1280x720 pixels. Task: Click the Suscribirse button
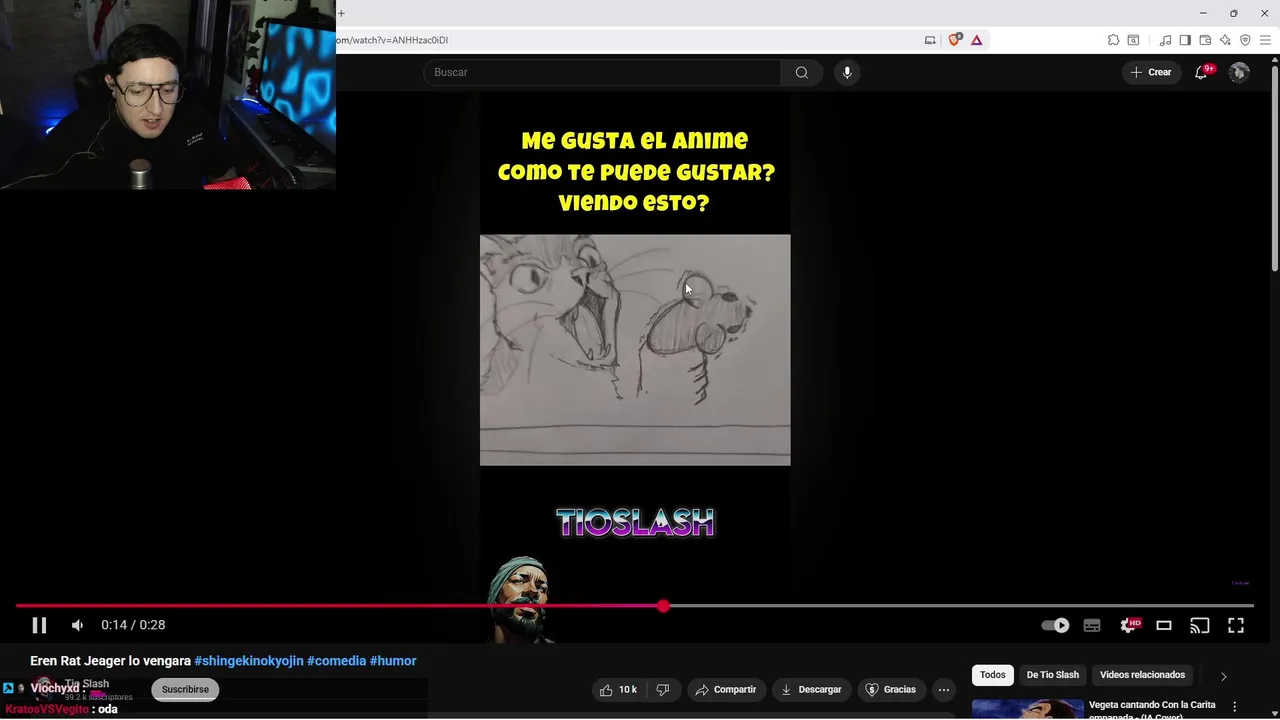(x=185, y=689)
